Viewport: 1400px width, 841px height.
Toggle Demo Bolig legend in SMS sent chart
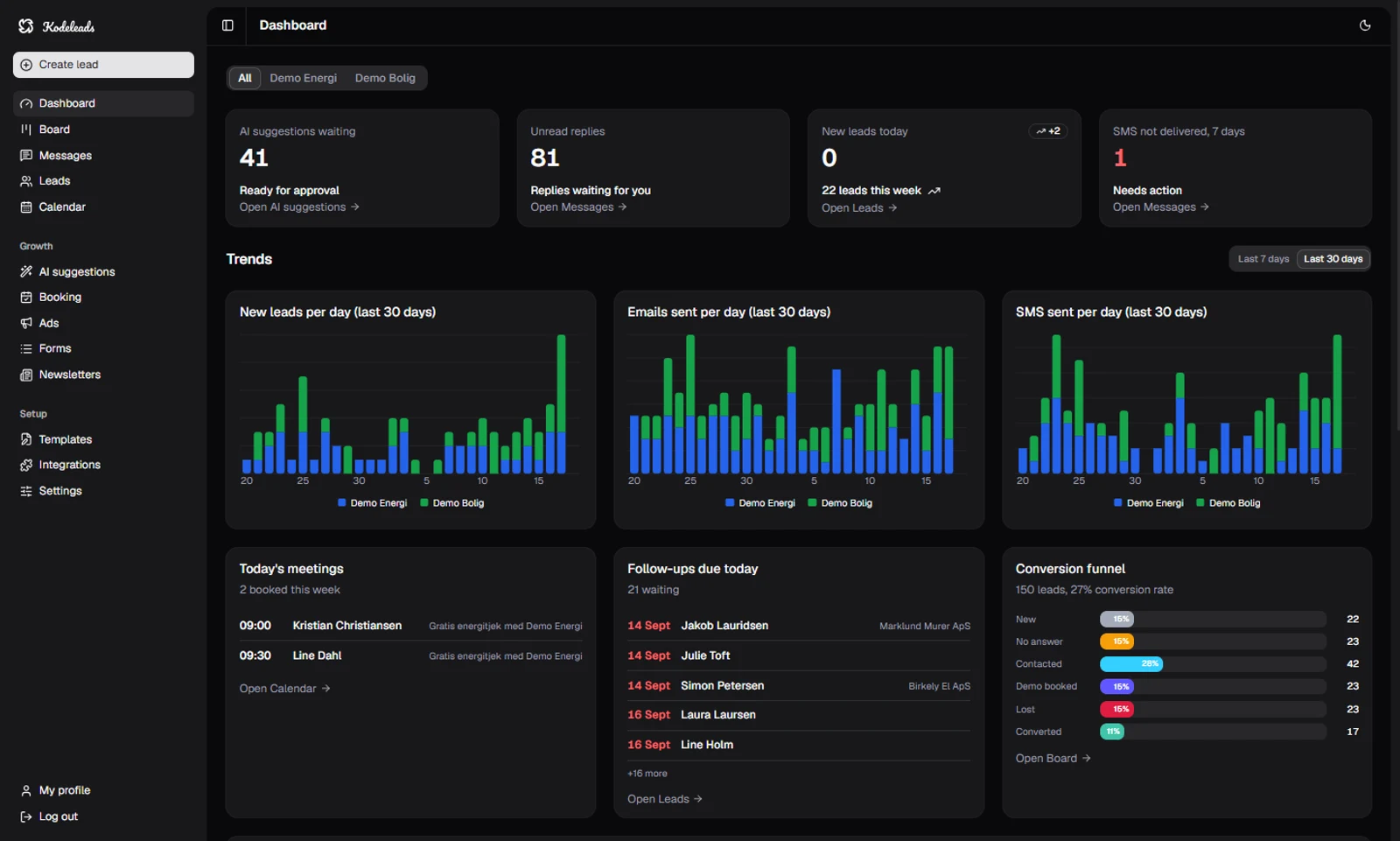(x=1228, y=503)
